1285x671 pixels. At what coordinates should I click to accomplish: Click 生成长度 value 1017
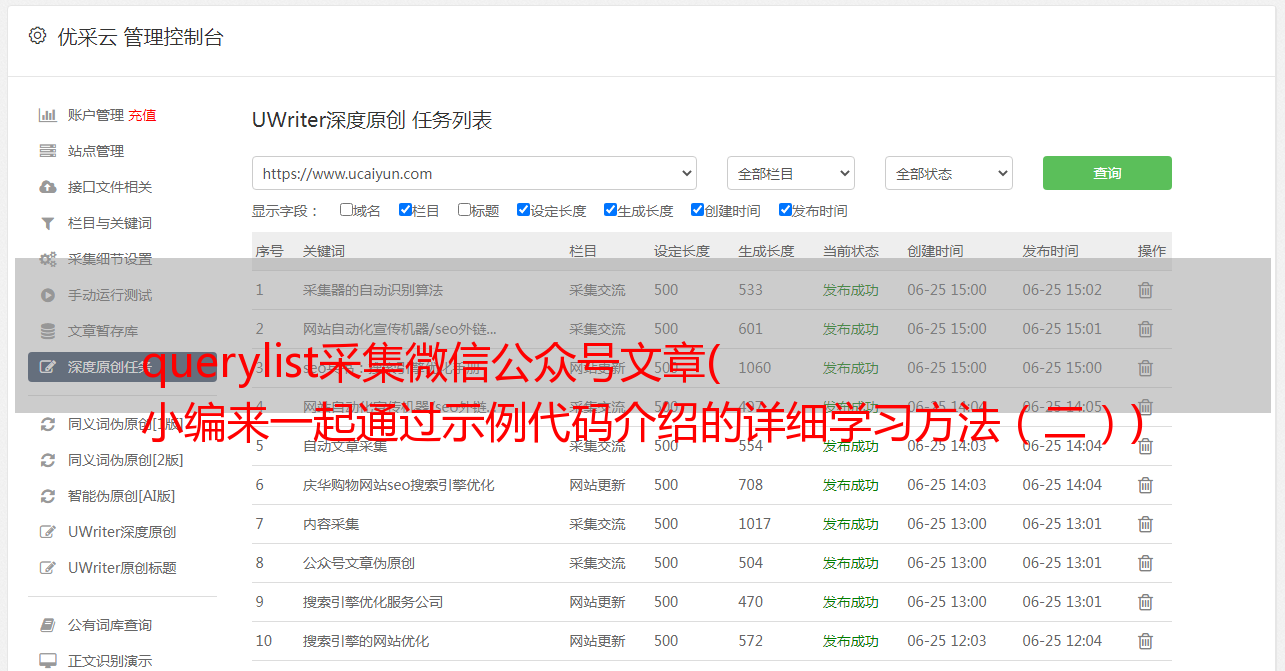point(755,524)
